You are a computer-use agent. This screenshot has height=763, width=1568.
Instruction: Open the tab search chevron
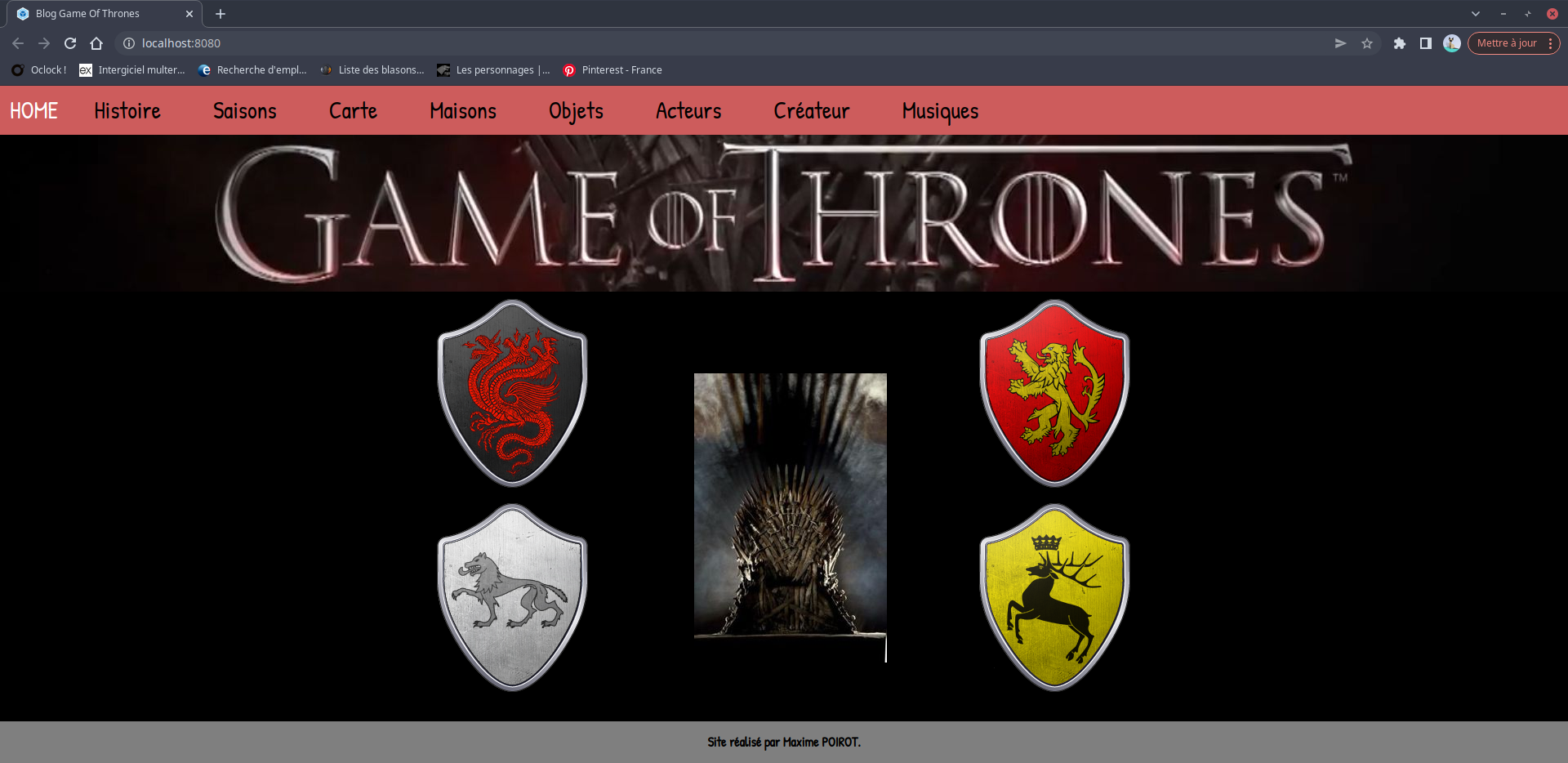1476,14
